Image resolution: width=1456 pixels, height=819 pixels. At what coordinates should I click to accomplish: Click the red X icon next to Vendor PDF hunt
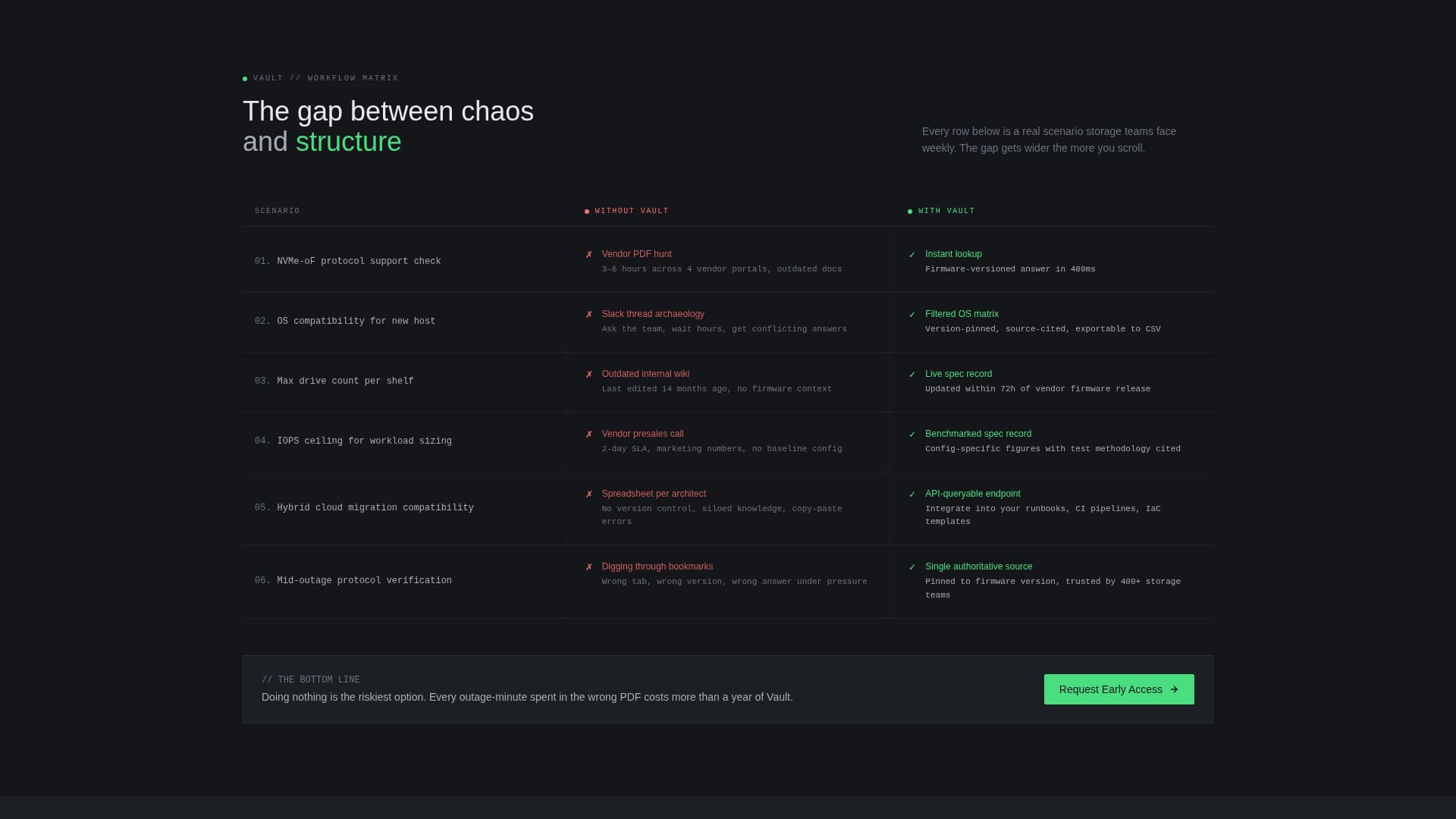tap(589, 254)
